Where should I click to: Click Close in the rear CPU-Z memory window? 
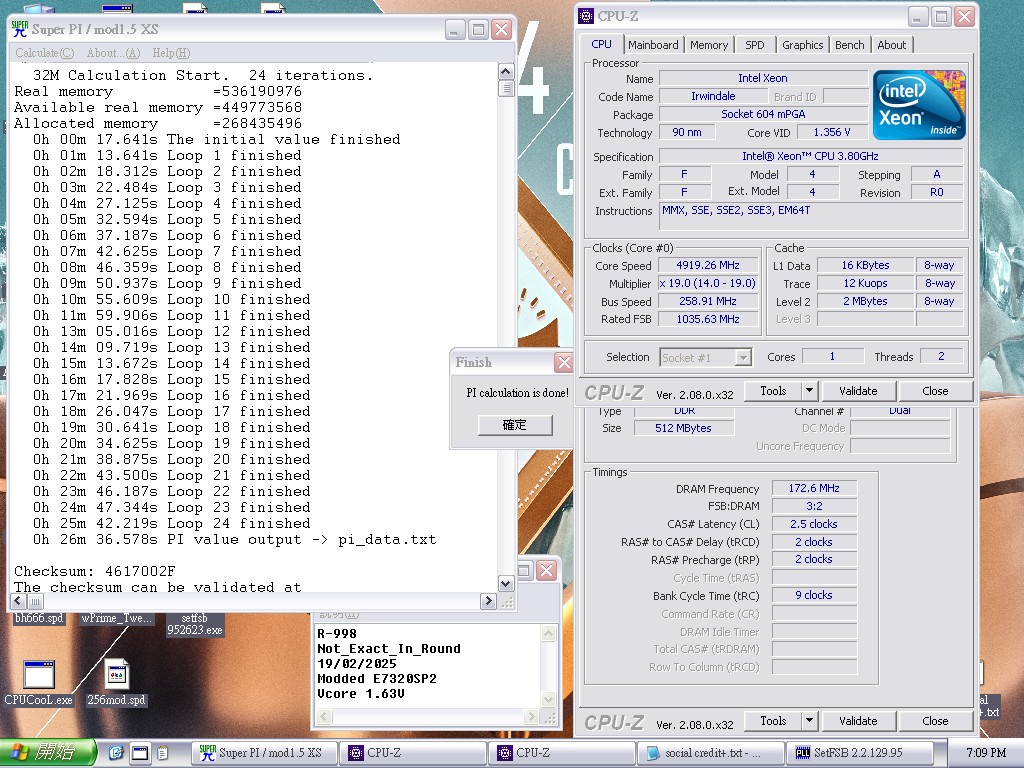(x=935, y=721)
